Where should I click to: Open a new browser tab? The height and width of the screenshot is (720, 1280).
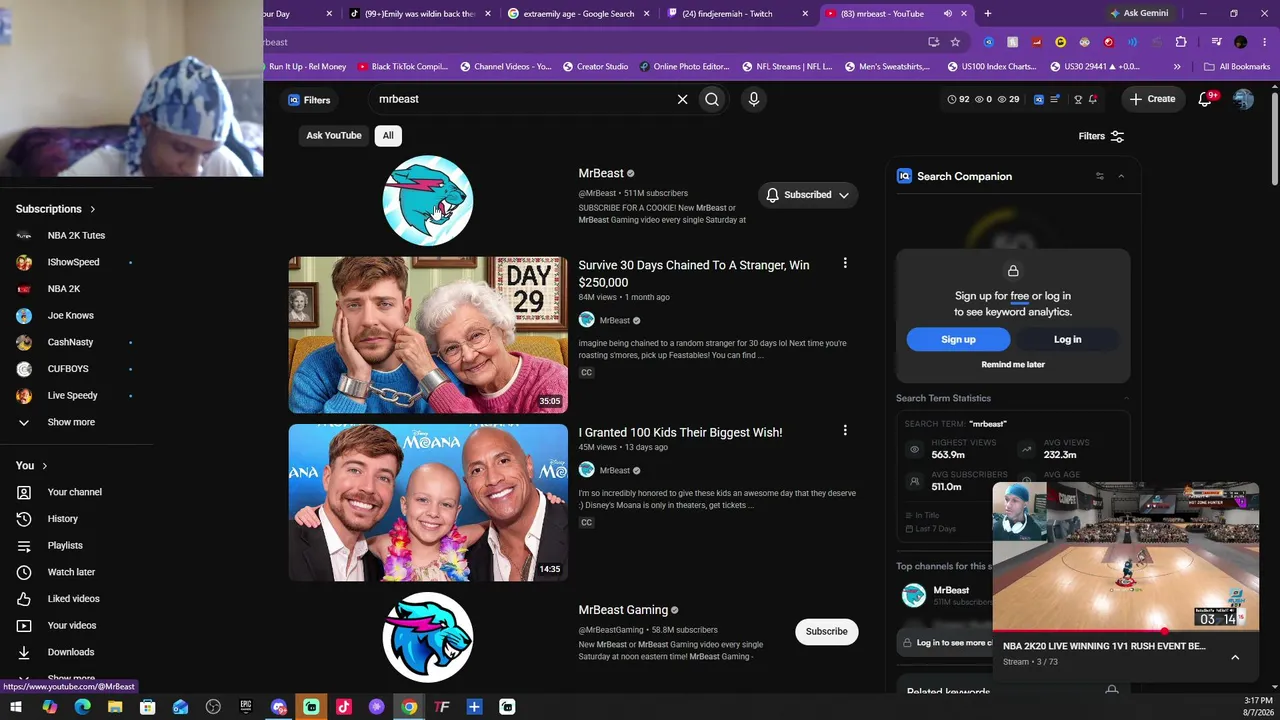(x=987, y=14)
